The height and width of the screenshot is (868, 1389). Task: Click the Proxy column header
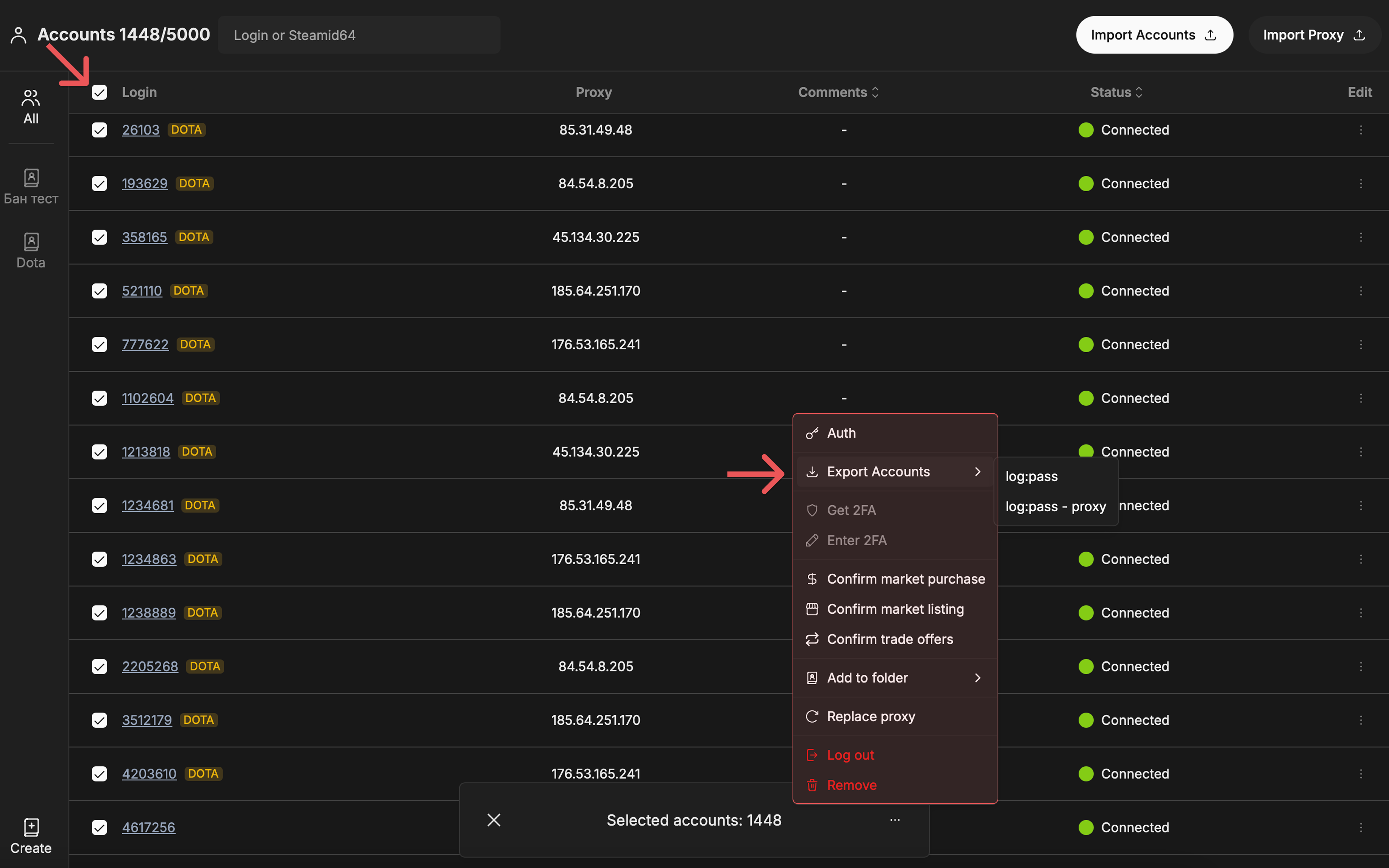tap(594, 93)
